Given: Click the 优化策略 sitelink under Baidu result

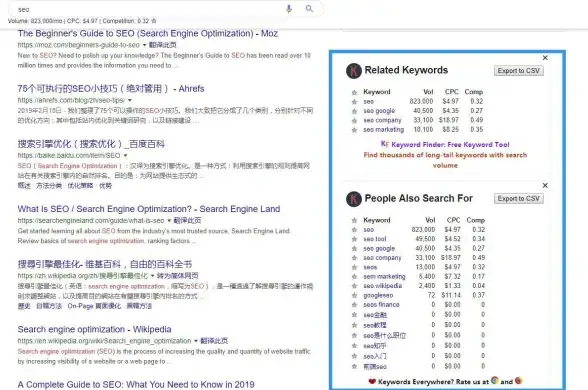Looking at the screenshot, I should click(80, 186).
